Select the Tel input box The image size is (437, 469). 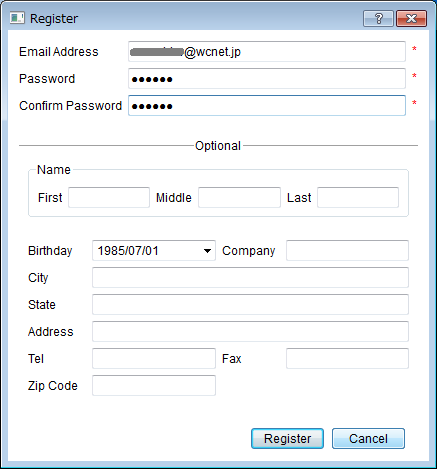tap(154, 358)
